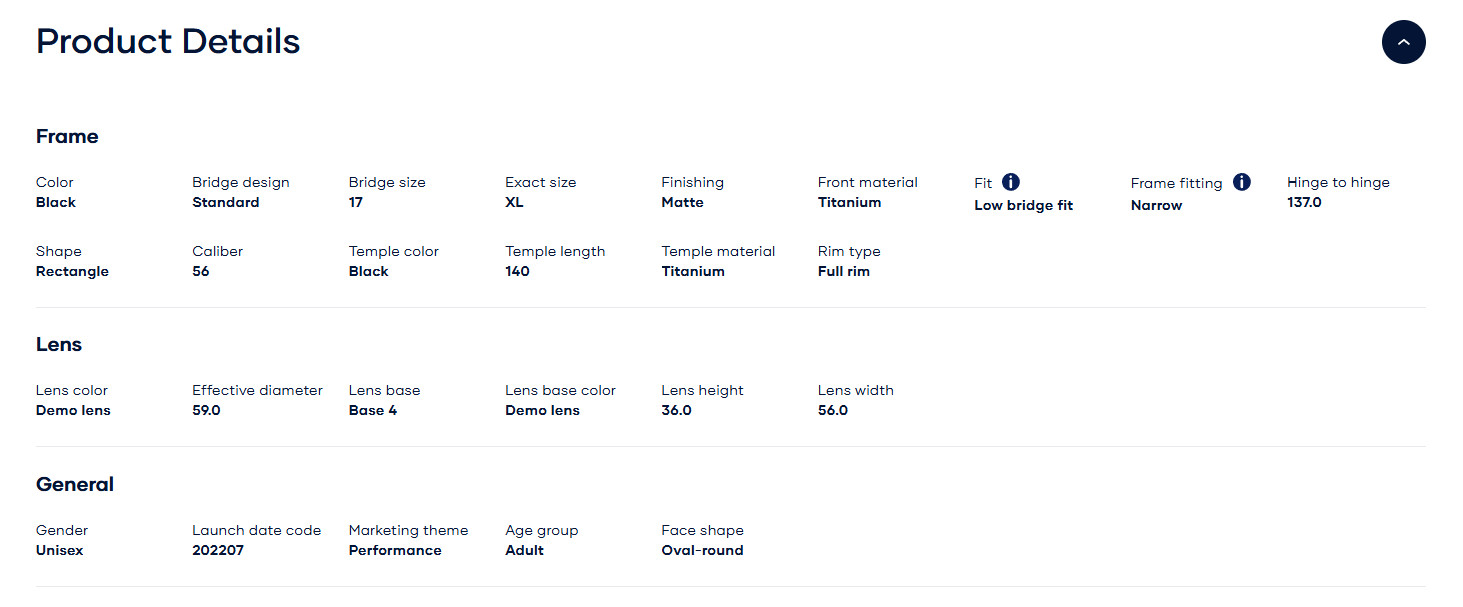
Task: Click the Low bridge fit value
Action: point(1023,205)
